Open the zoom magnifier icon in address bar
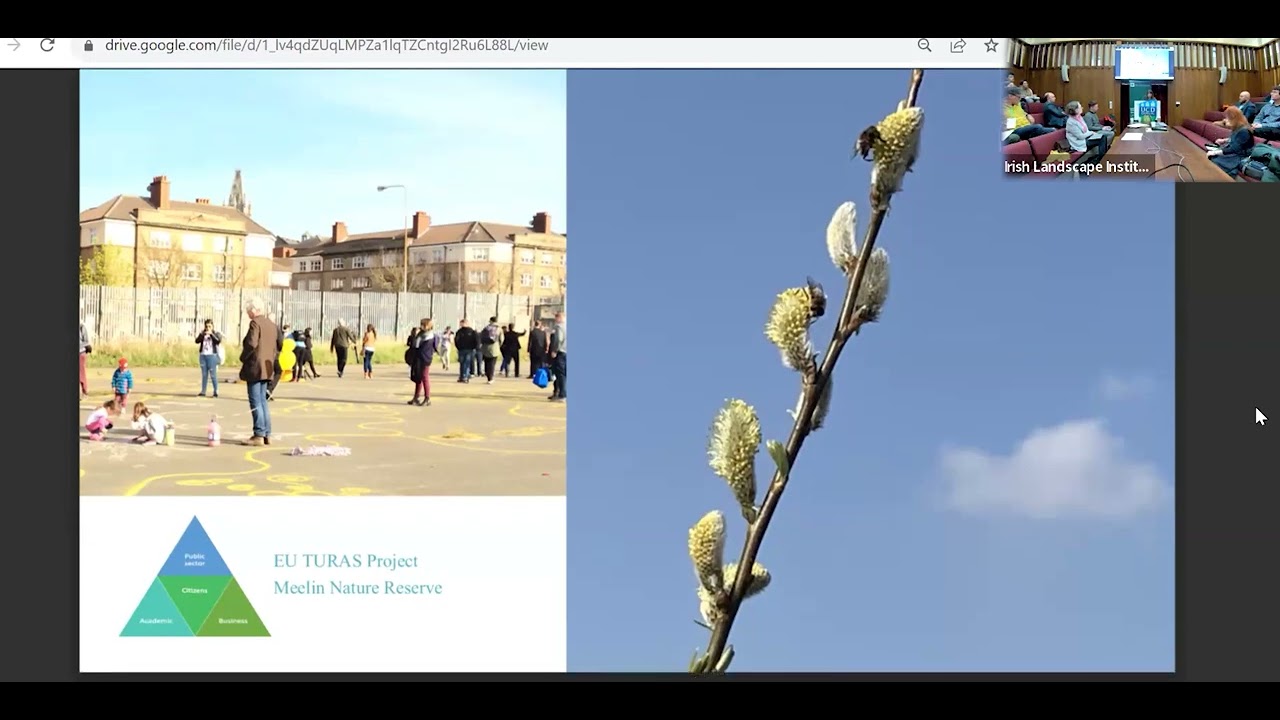Viewport: 1280px width, 720px height. tap(924, 45)
